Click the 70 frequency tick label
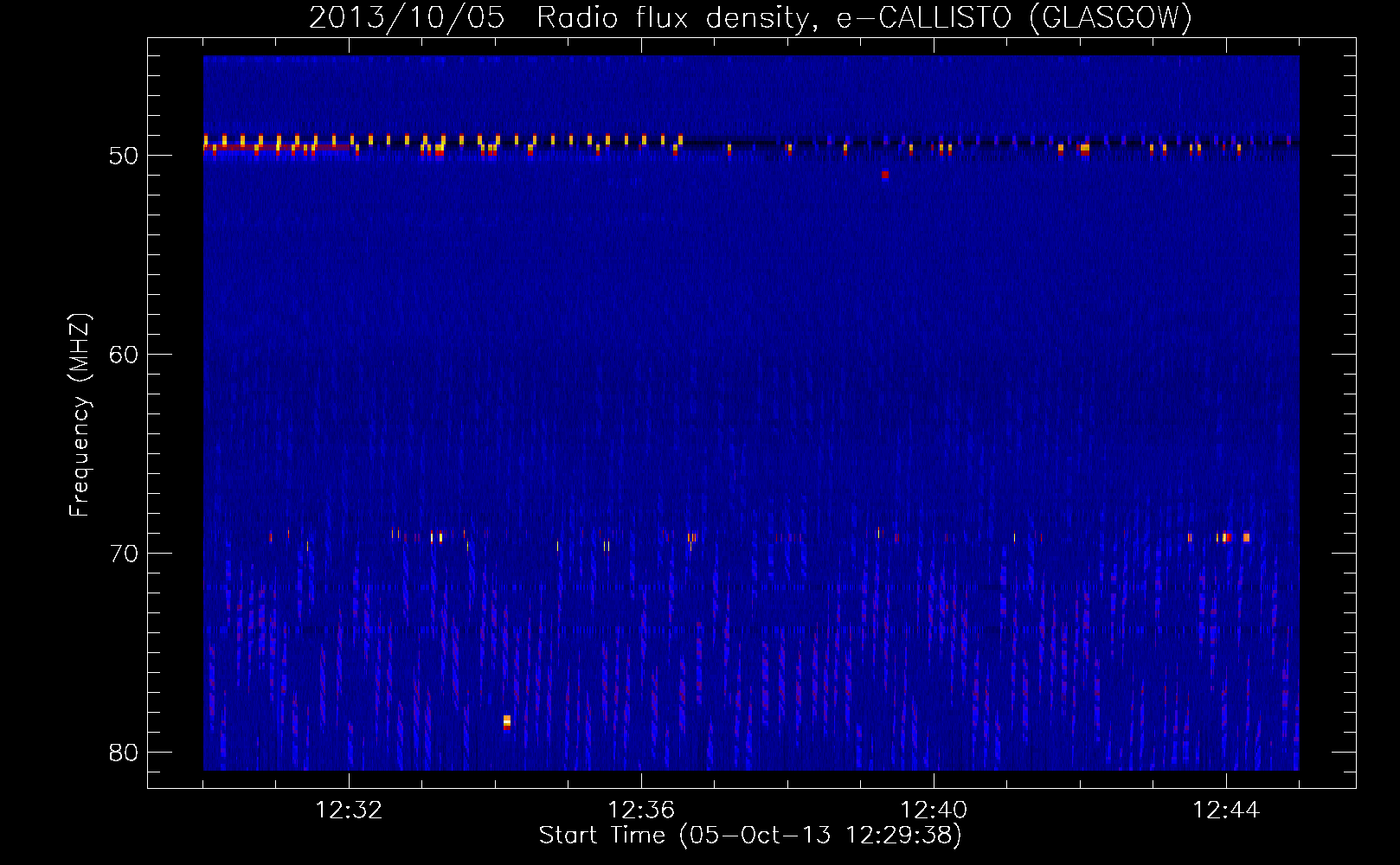Viewport: 1400px width, 865px height. [x=123, y=554]
